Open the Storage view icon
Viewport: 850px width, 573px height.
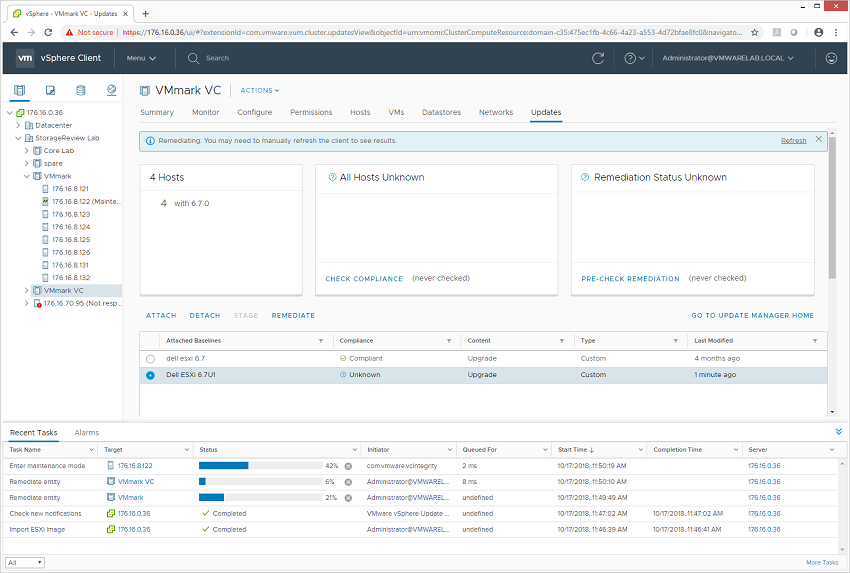81,90
